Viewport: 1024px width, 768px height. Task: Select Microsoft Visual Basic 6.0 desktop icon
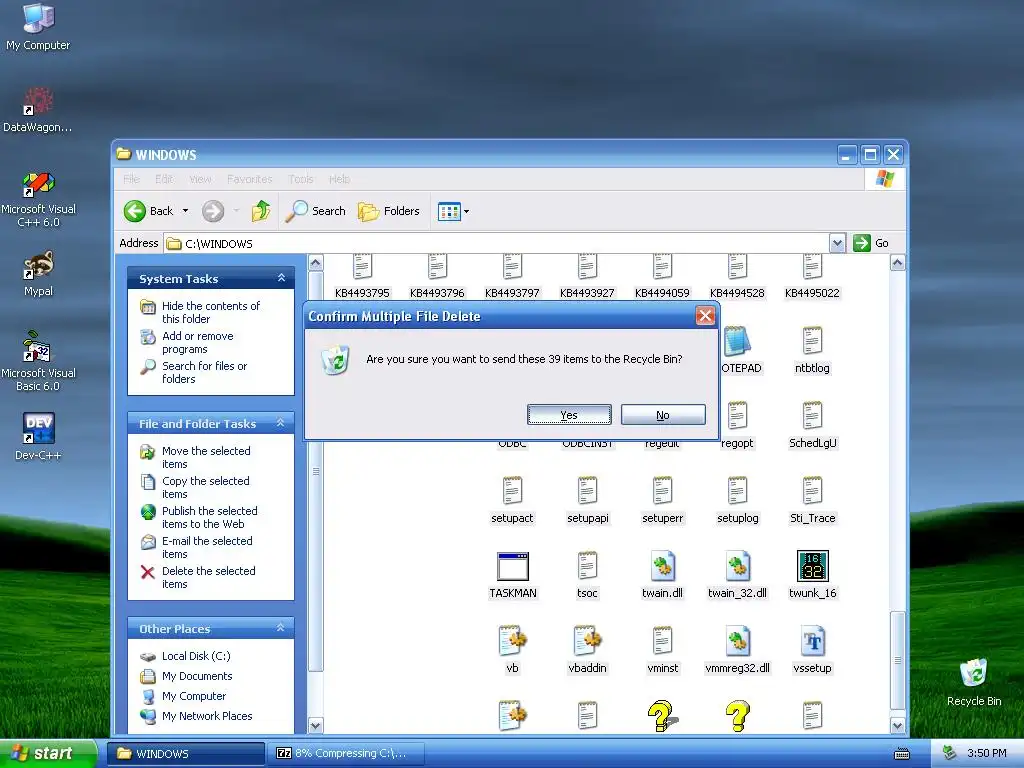pyautogui.click(x=37, y=346)
